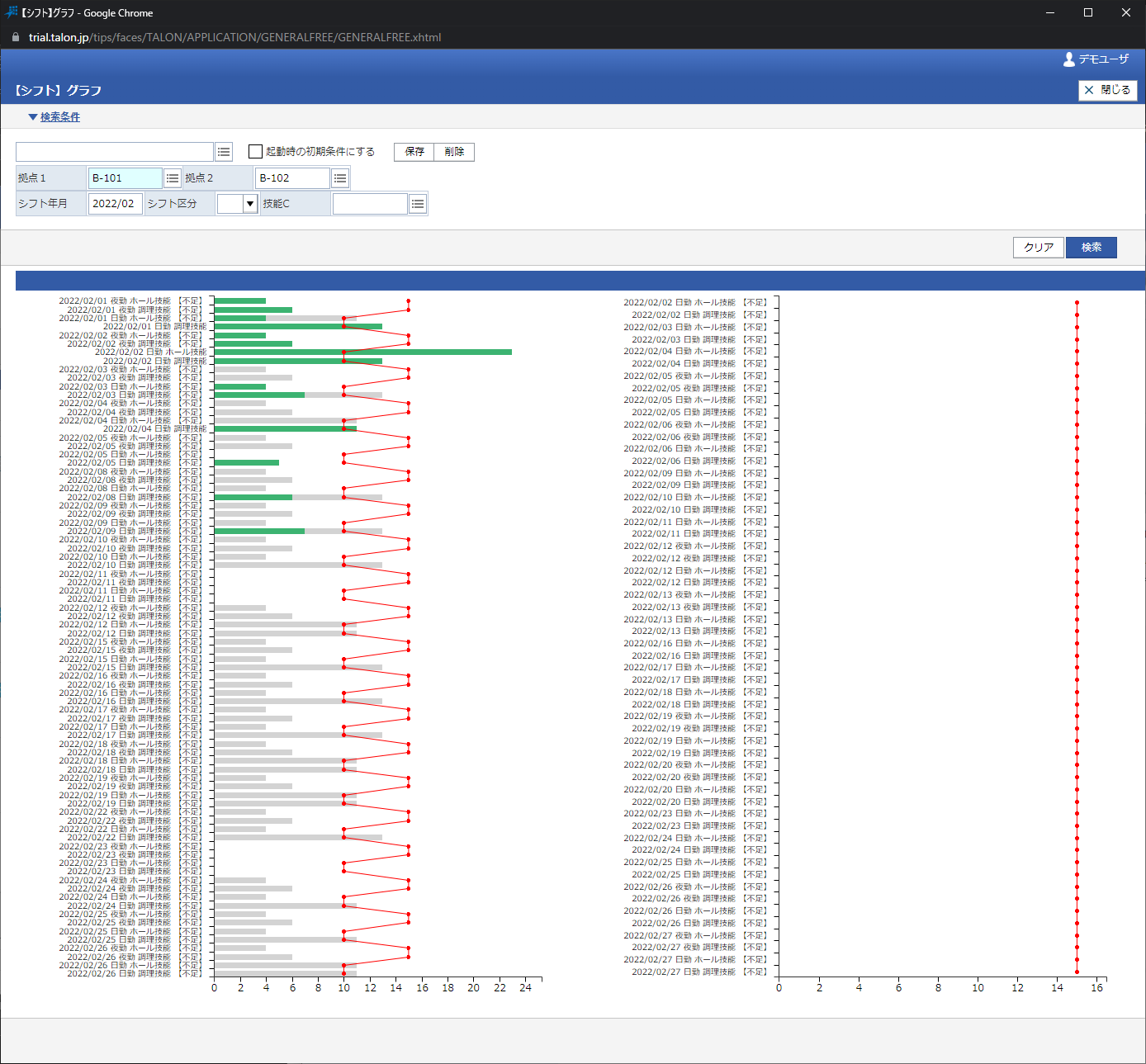Open the lookup list for 技能C field
This screenshot has height=1064, width=1146.
point(418,204)
